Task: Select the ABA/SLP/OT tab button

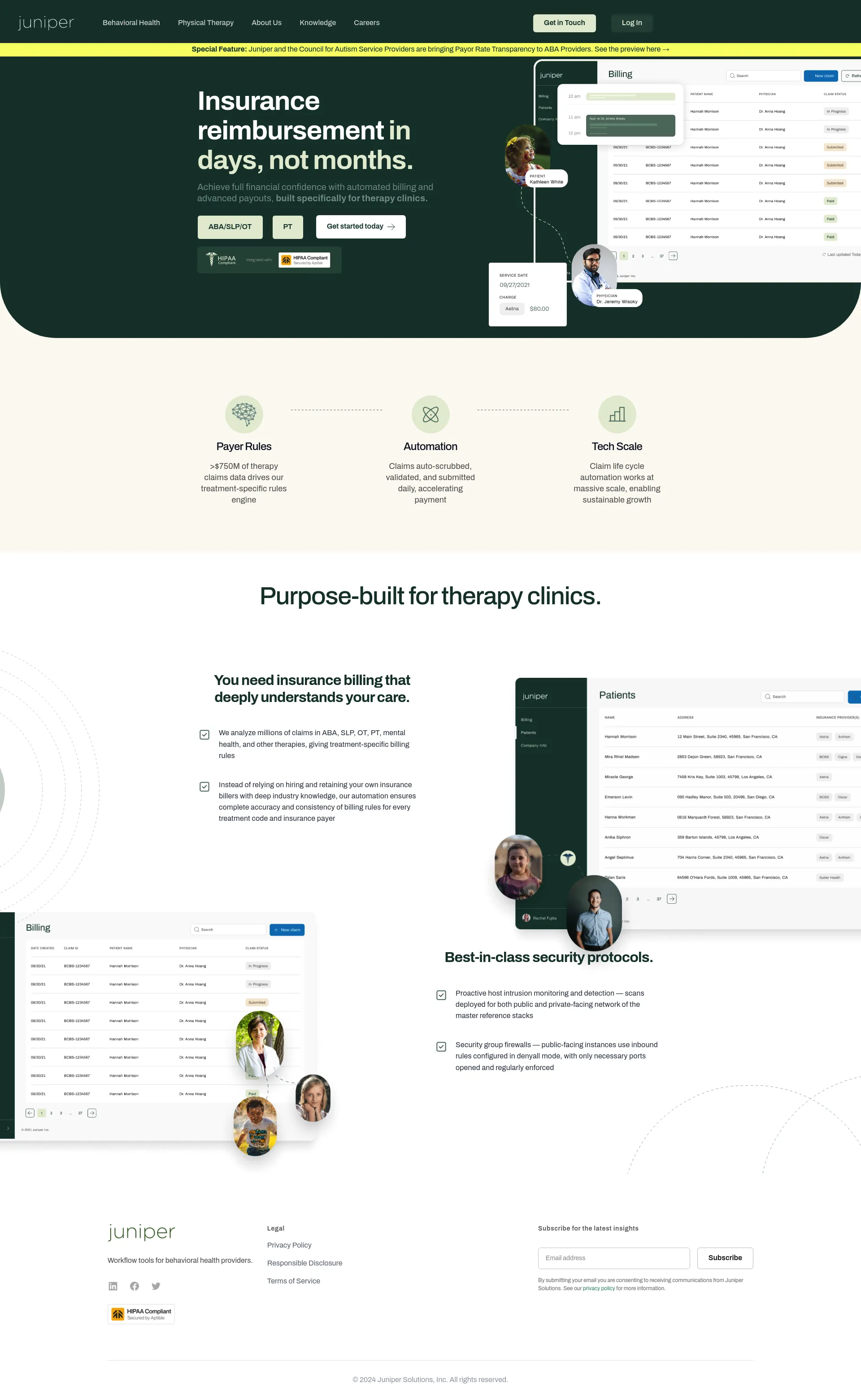Action: 228,226
